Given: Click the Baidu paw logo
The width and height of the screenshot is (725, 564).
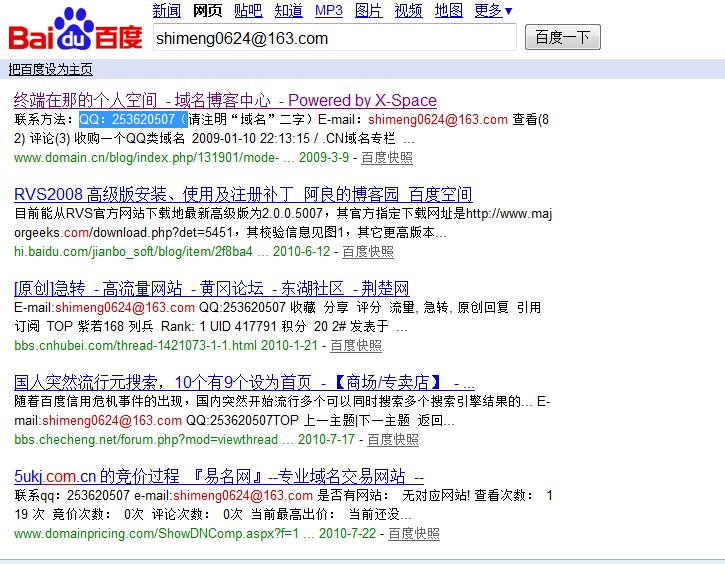Looking at the screenshot, I should 75,29.
